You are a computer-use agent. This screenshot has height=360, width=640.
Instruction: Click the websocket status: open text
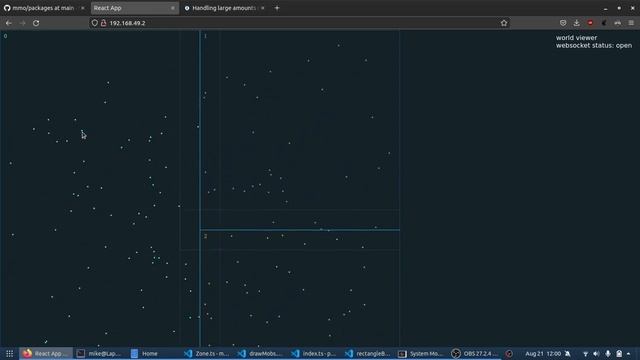[x=594, y=46]
